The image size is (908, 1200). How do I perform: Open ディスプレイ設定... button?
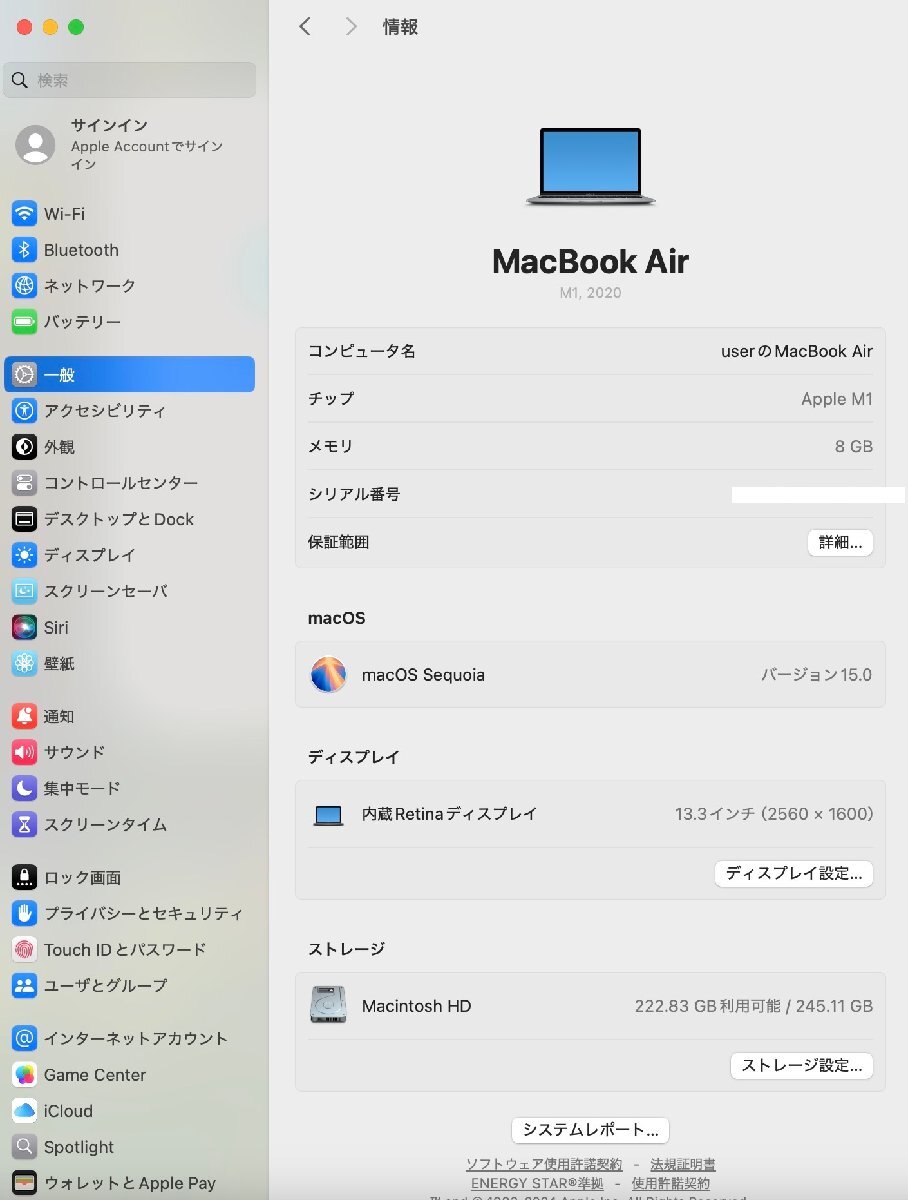pos(794,873)
